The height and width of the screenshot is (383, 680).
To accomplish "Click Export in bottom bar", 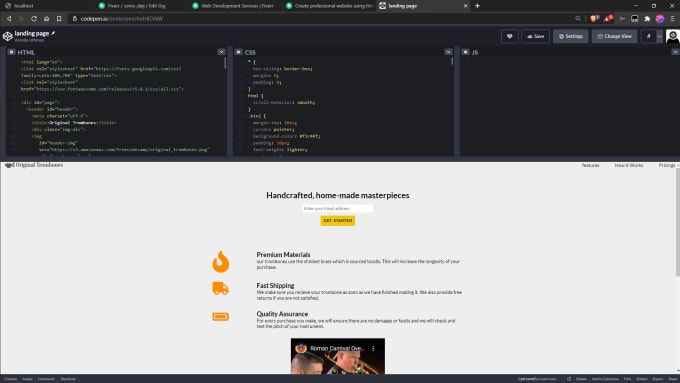I will pos(658,379).
